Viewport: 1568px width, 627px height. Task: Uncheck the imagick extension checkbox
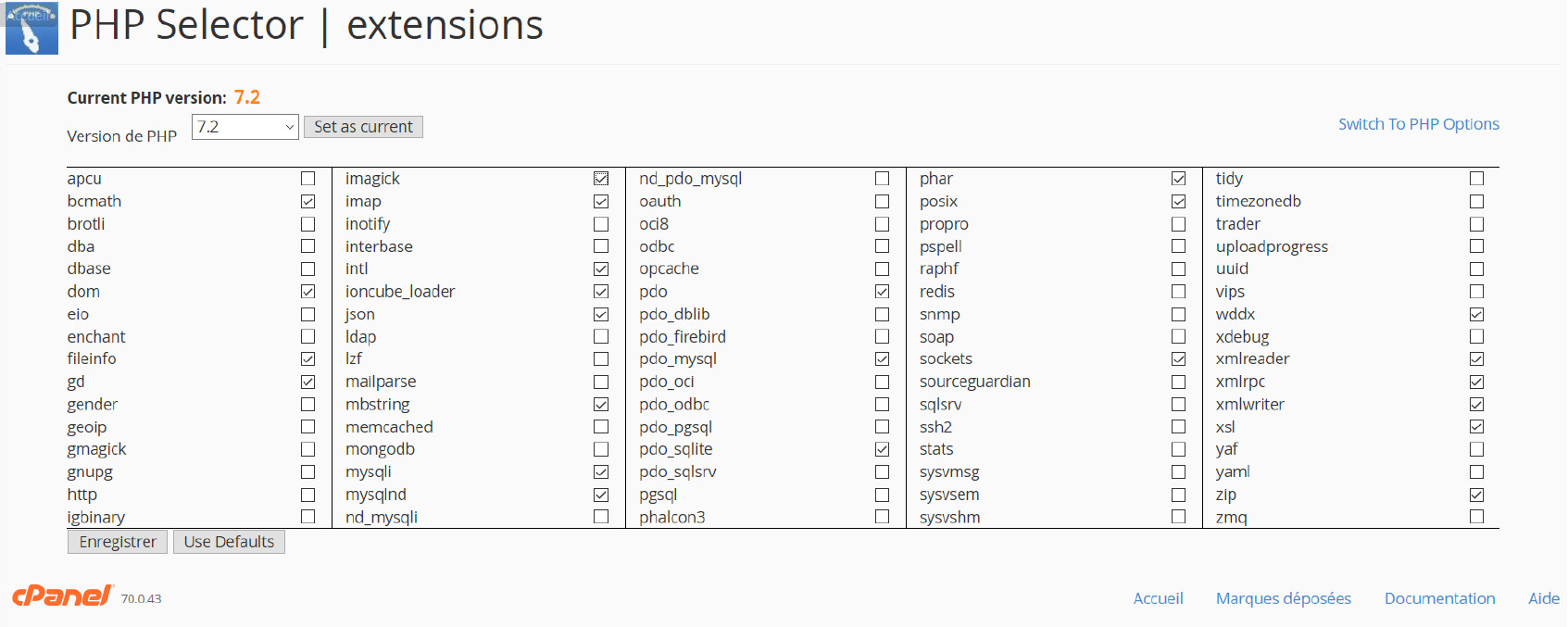pos(601,179)
